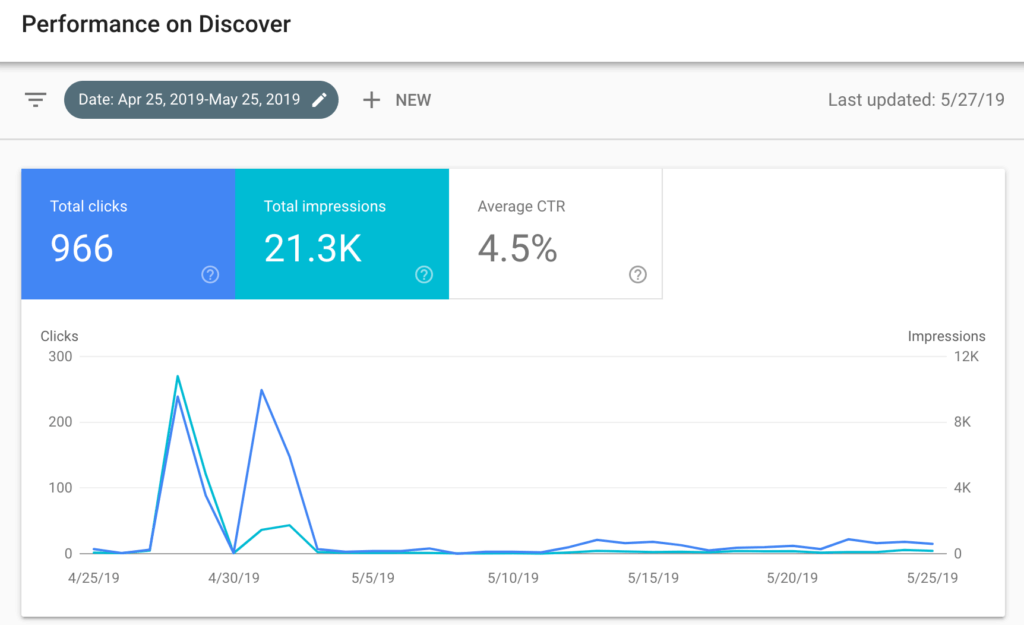Click the NEW filter button label
Screen dimensions: 1024x625
click(x=413, y=100)
